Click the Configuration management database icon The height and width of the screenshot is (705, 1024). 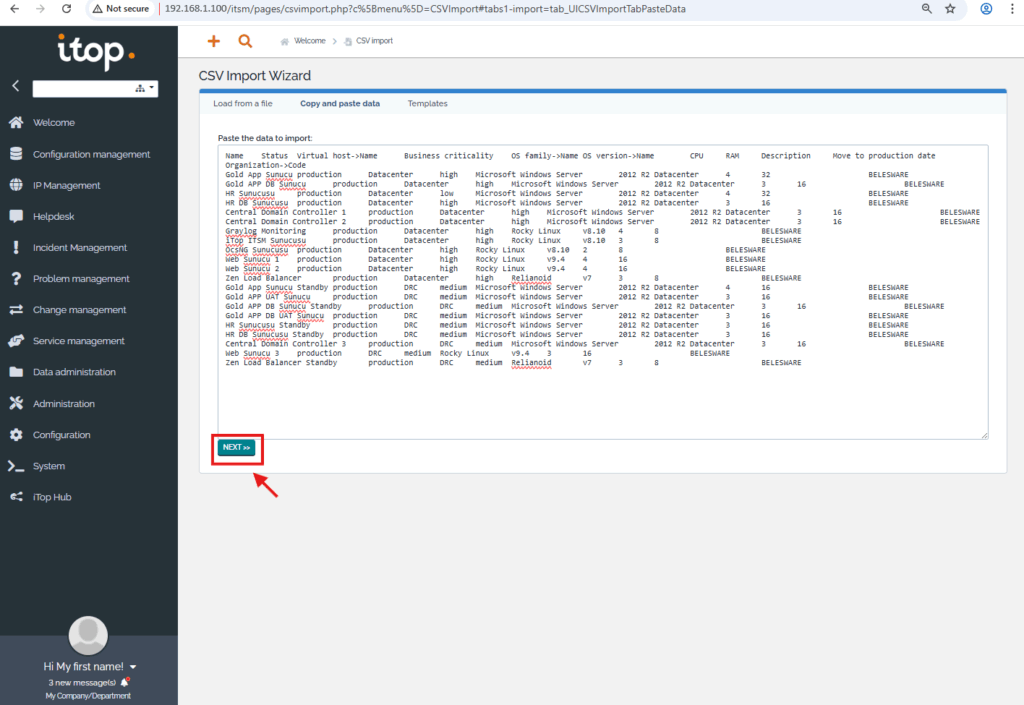(15, 154)
